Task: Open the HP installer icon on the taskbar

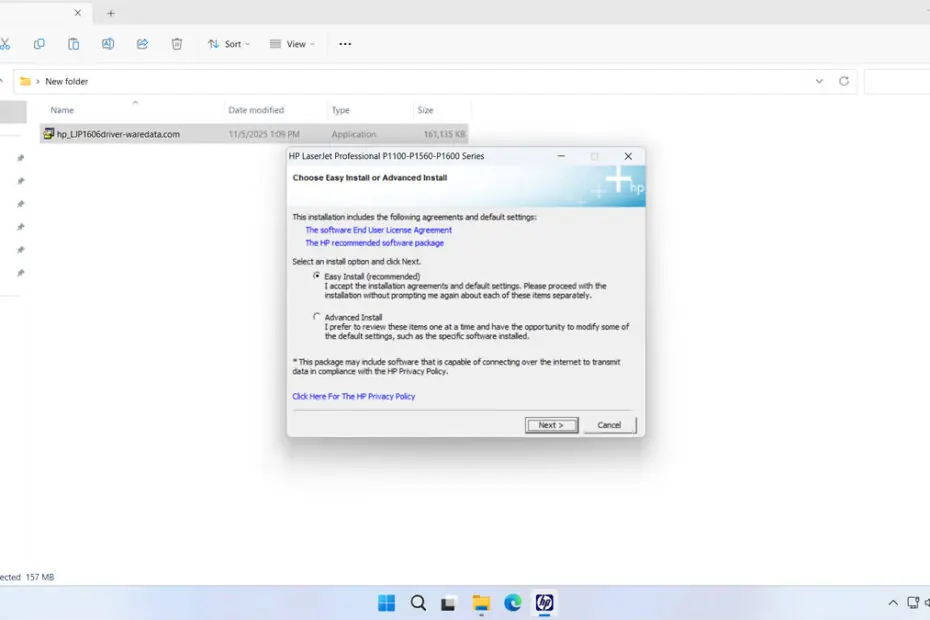Action: tap(544, 603)
